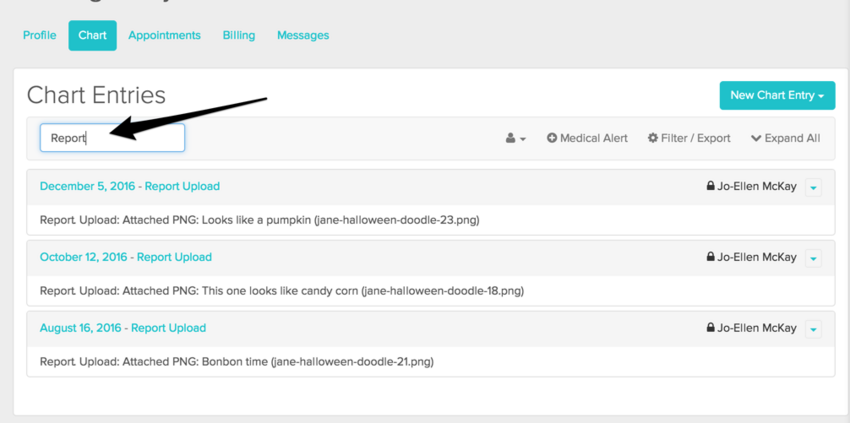
Task: Open dropdown arrow for October 12 entry
Action: click(813, 258)
